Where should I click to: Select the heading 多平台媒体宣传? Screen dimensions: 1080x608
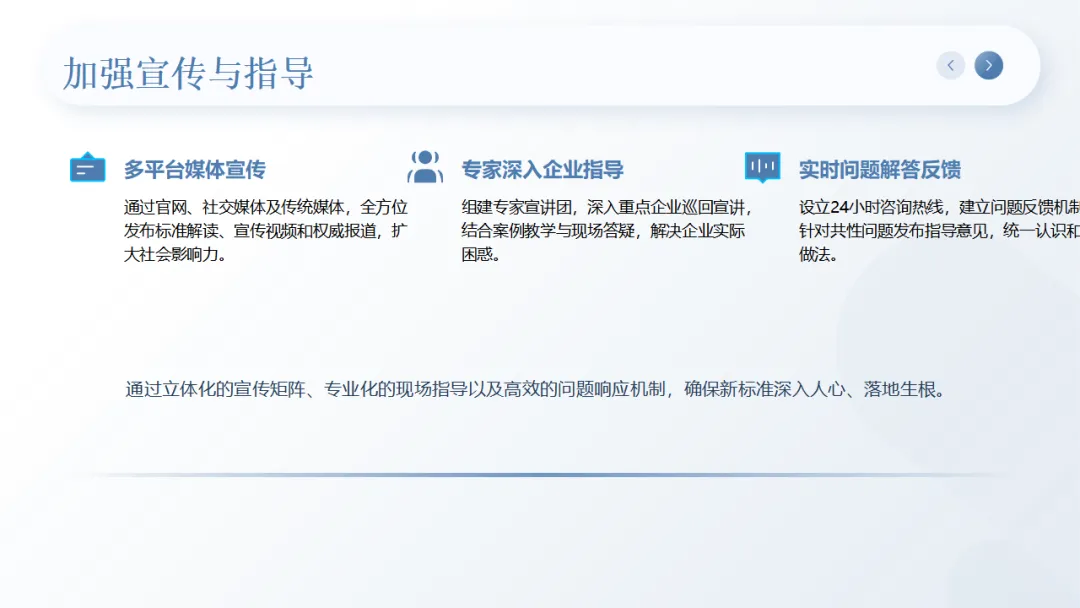[x=195, y=169]
